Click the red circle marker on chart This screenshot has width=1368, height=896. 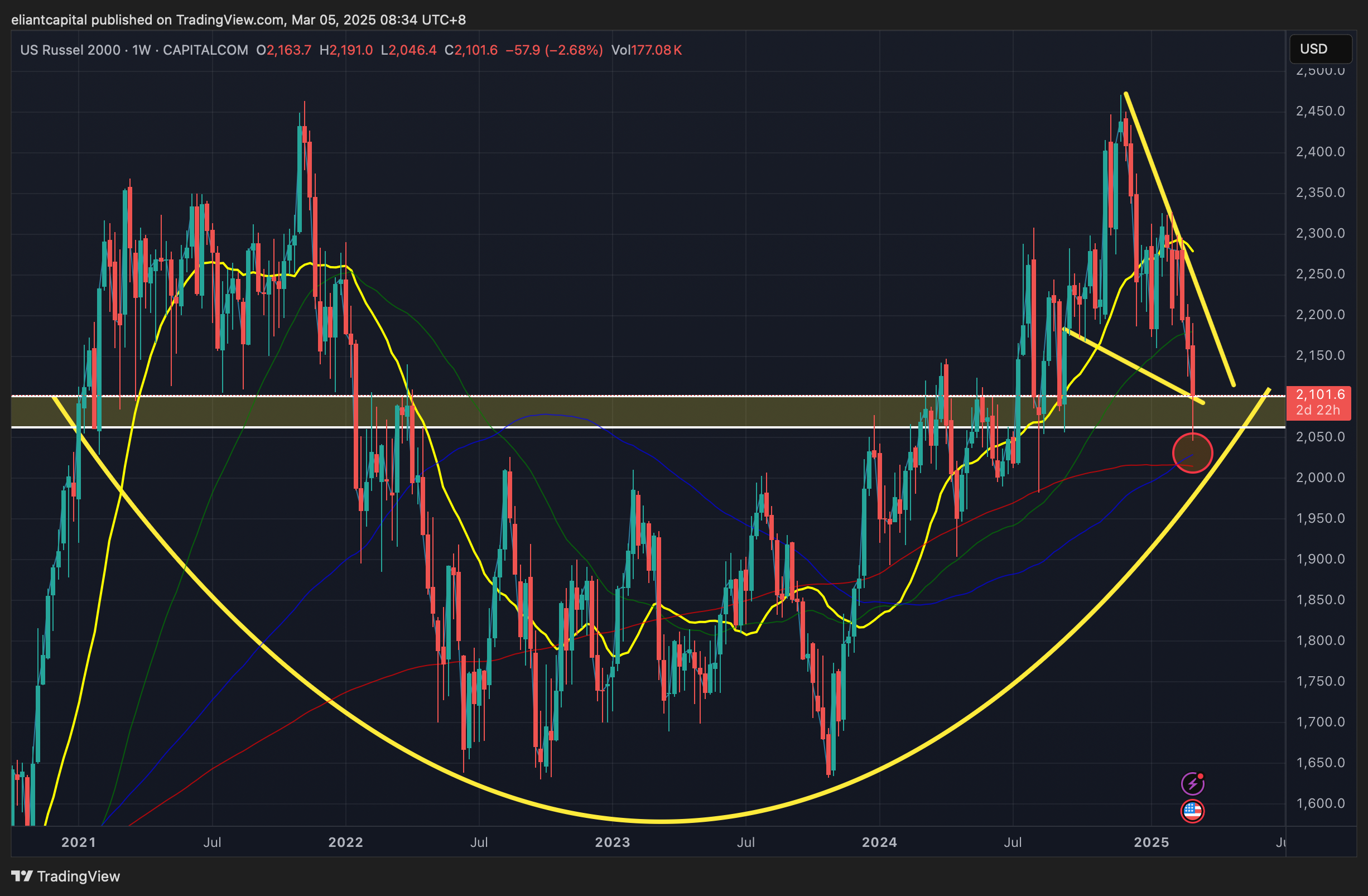click(x=1192, y=453)
